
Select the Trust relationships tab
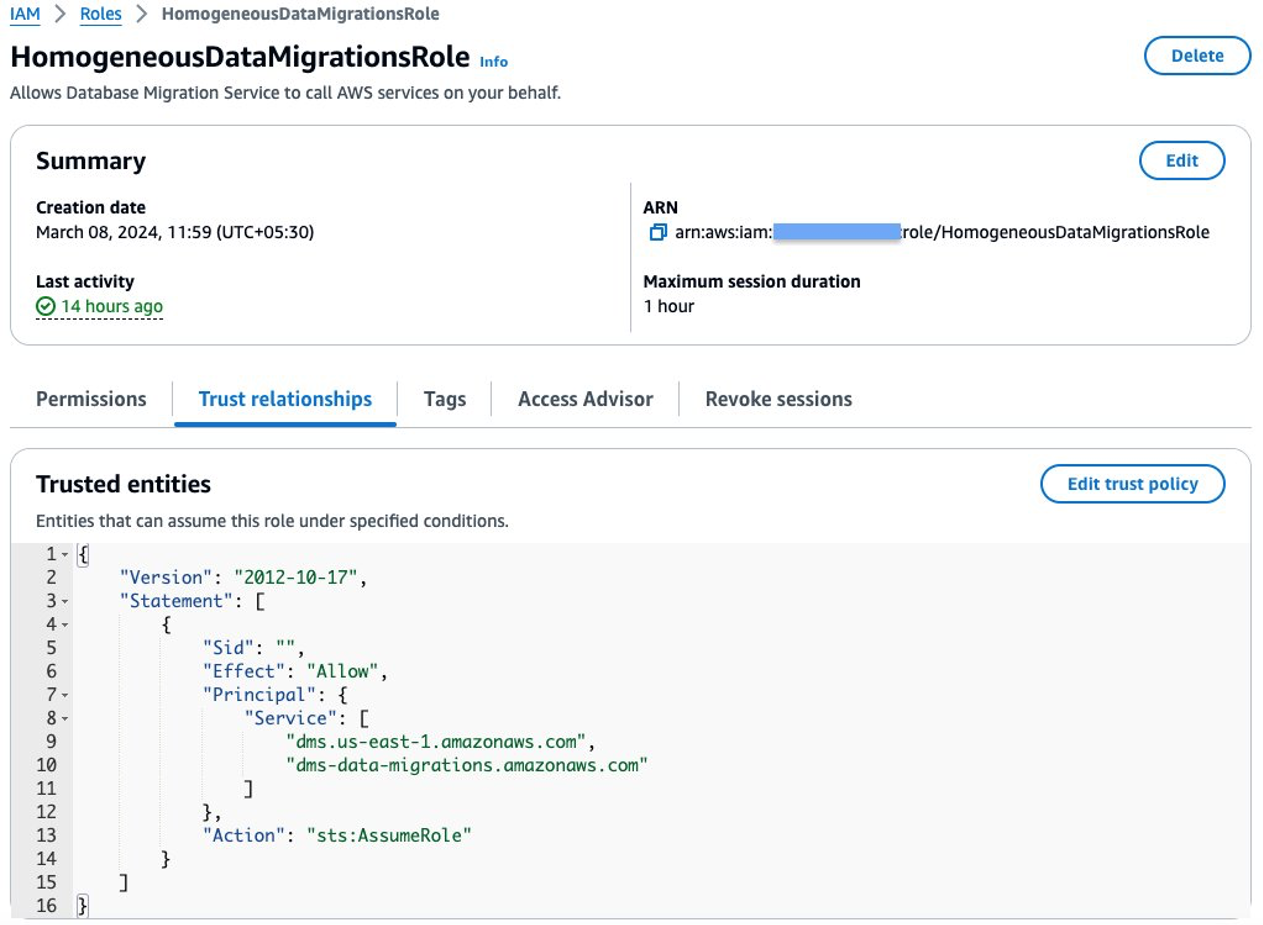click(x=285, y=399)
